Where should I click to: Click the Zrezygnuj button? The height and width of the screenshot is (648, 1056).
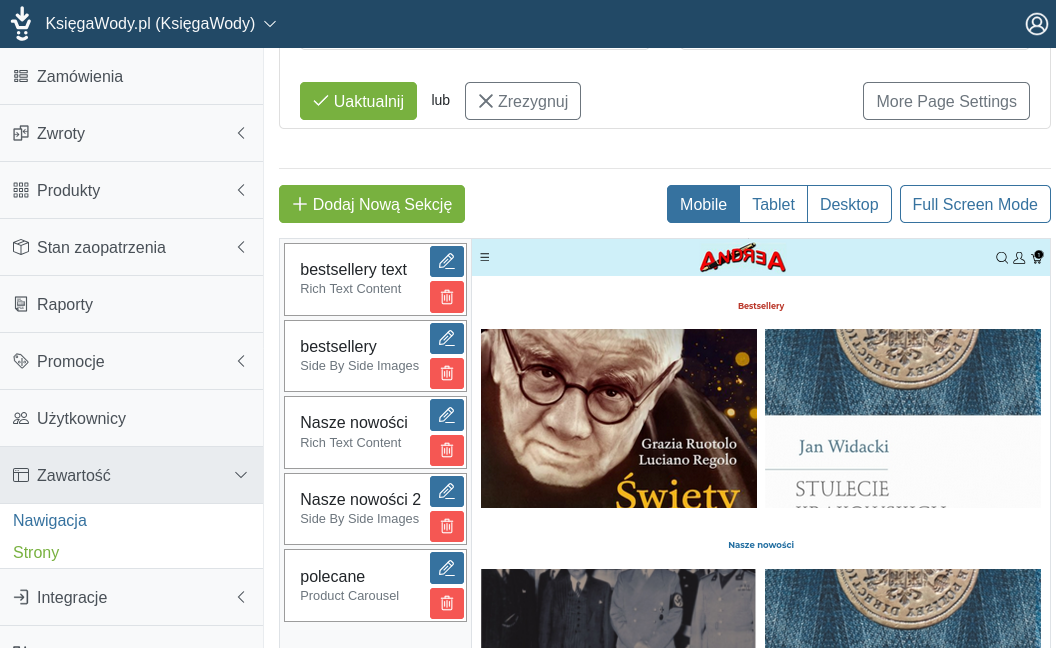tap(523, 101)
